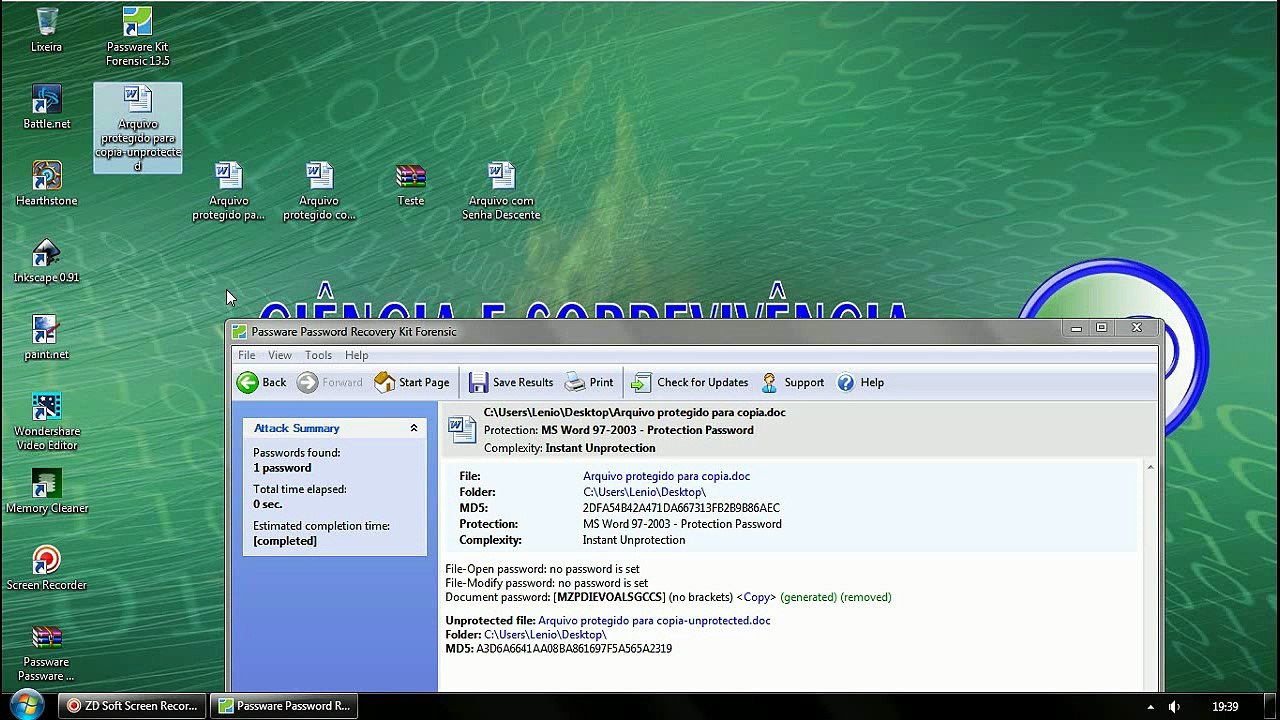Screen dimensions: 1280x720
Task: Check for Updates in the Passware toolbar
Action: 689,382
